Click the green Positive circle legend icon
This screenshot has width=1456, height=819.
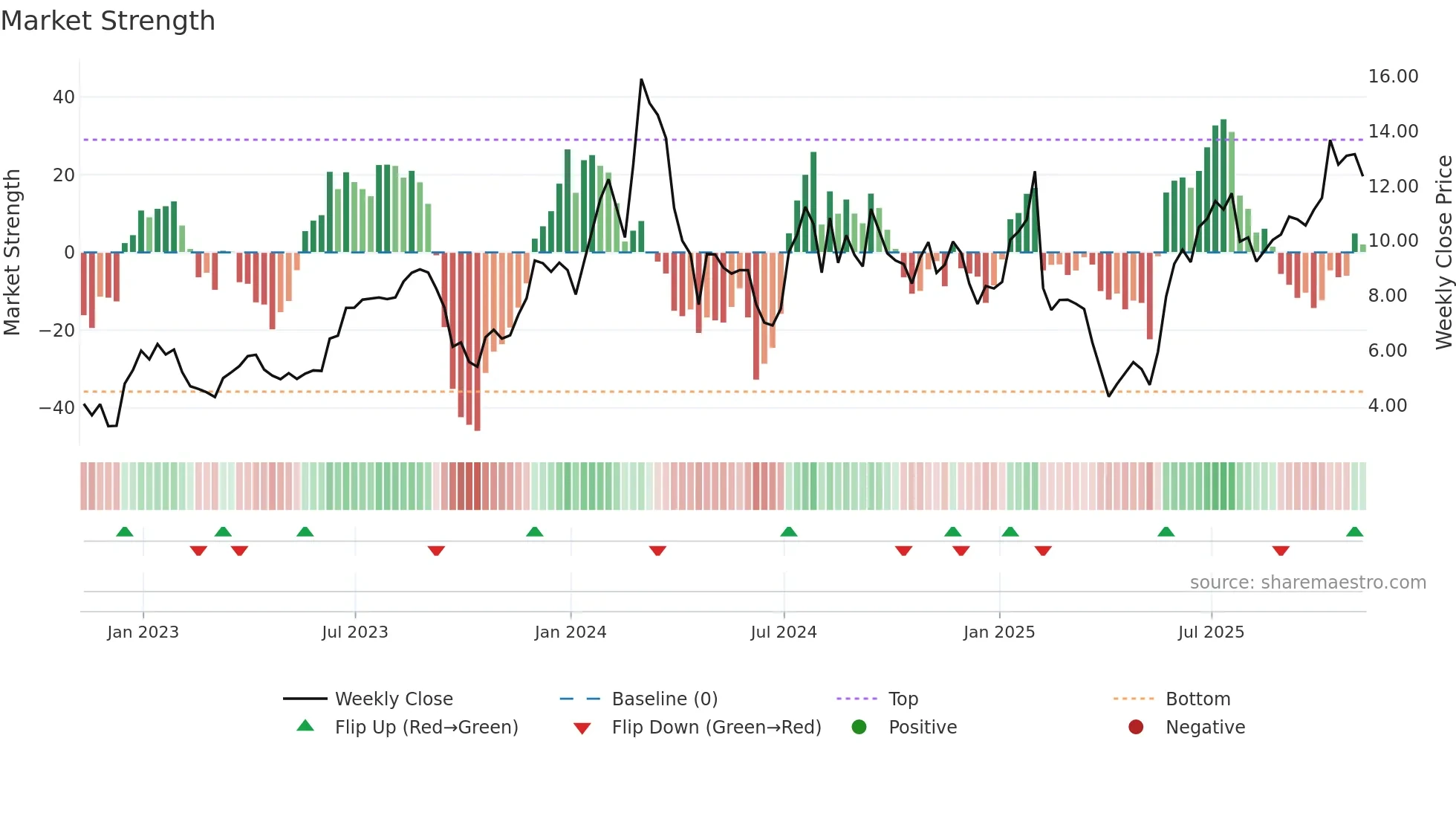[x=859, y=727]
